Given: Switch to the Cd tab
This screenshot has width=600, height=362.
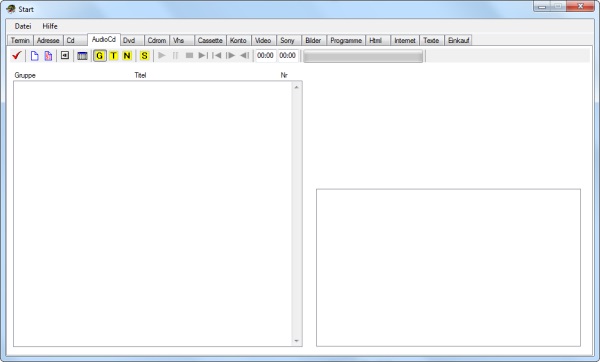Looking at the screenshot, I should (75, 40).
